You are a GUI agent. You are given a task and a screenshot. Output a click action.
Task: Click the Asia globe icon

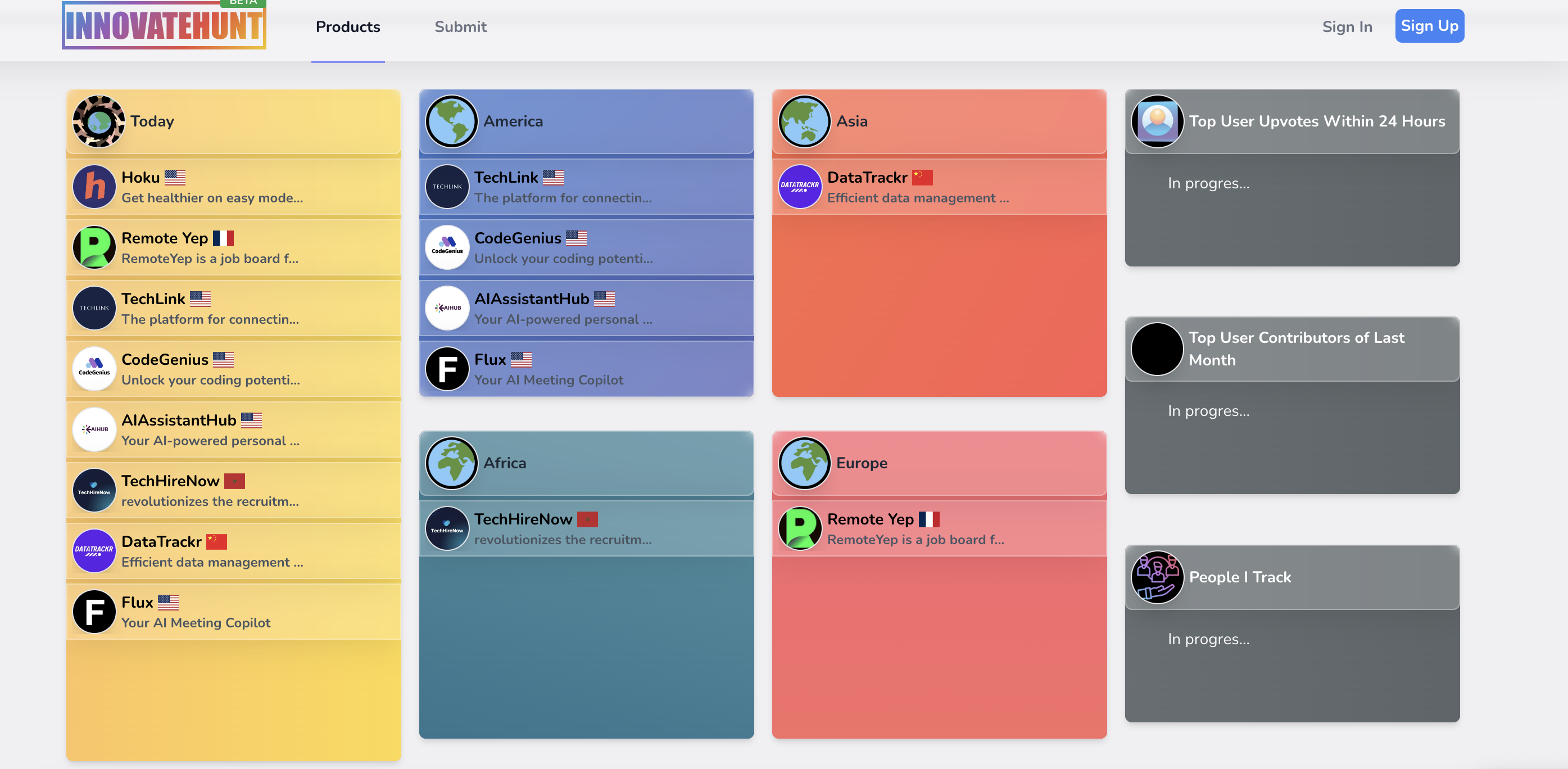805,121
